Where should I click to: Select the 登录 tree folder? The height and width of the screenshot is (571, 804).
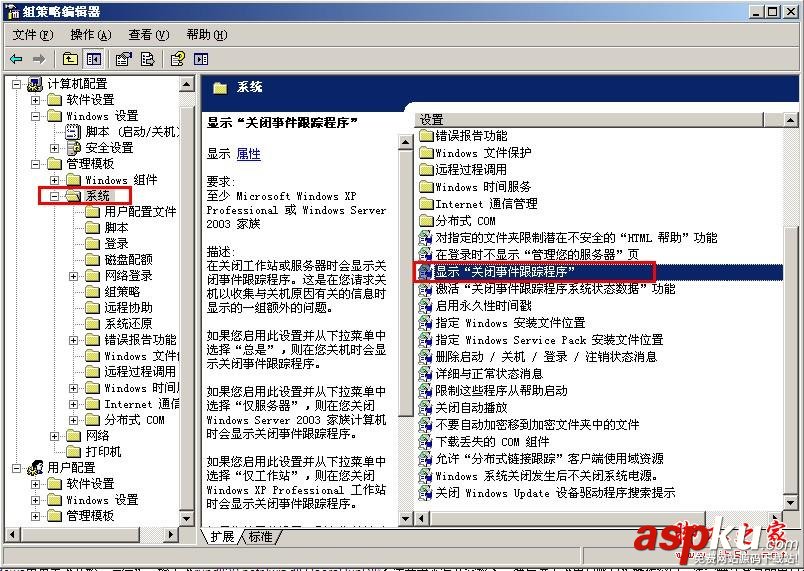tap(116, 244)
